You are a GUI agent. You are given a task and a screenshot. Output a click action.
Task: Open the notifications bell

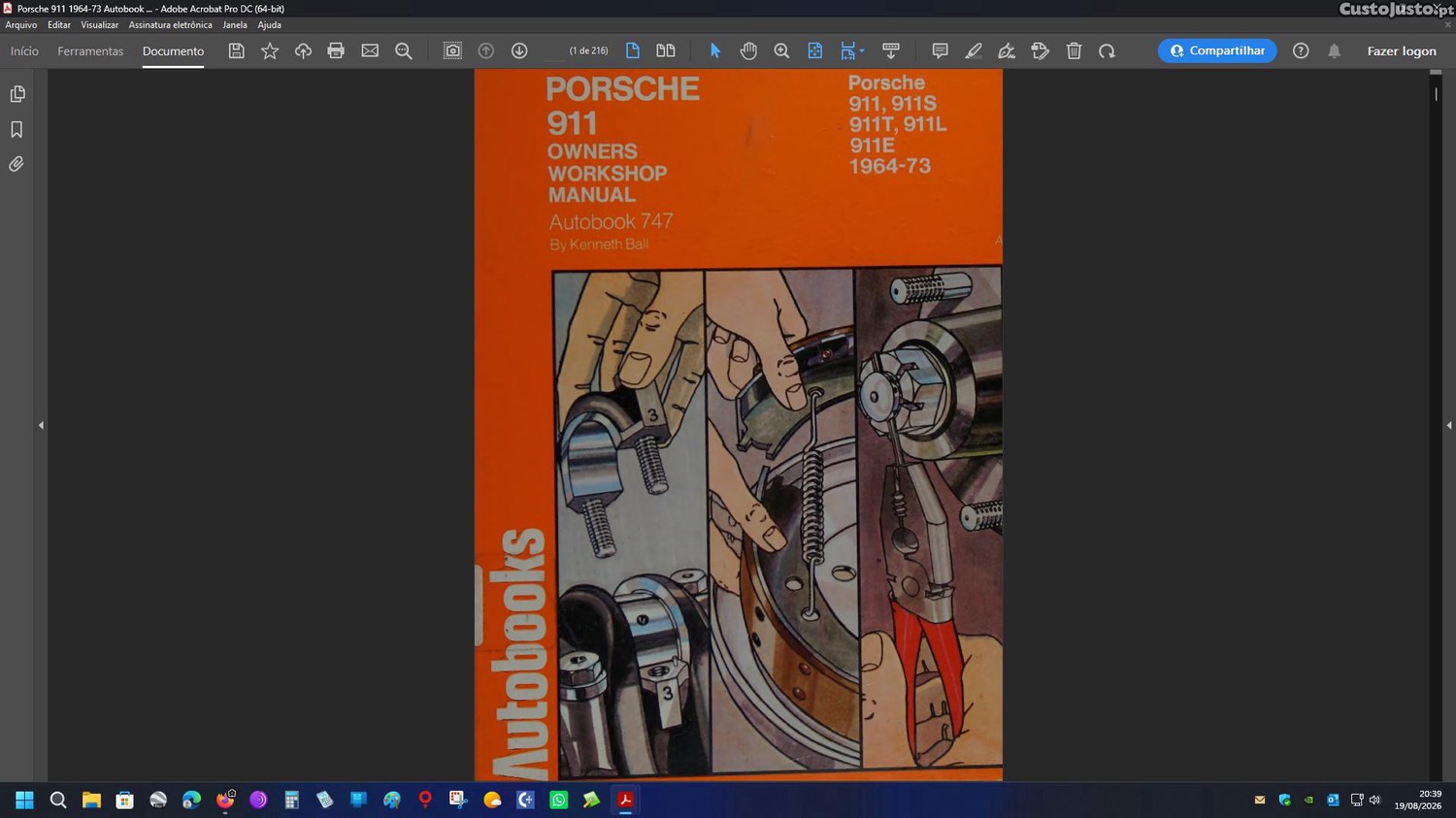1335,50
